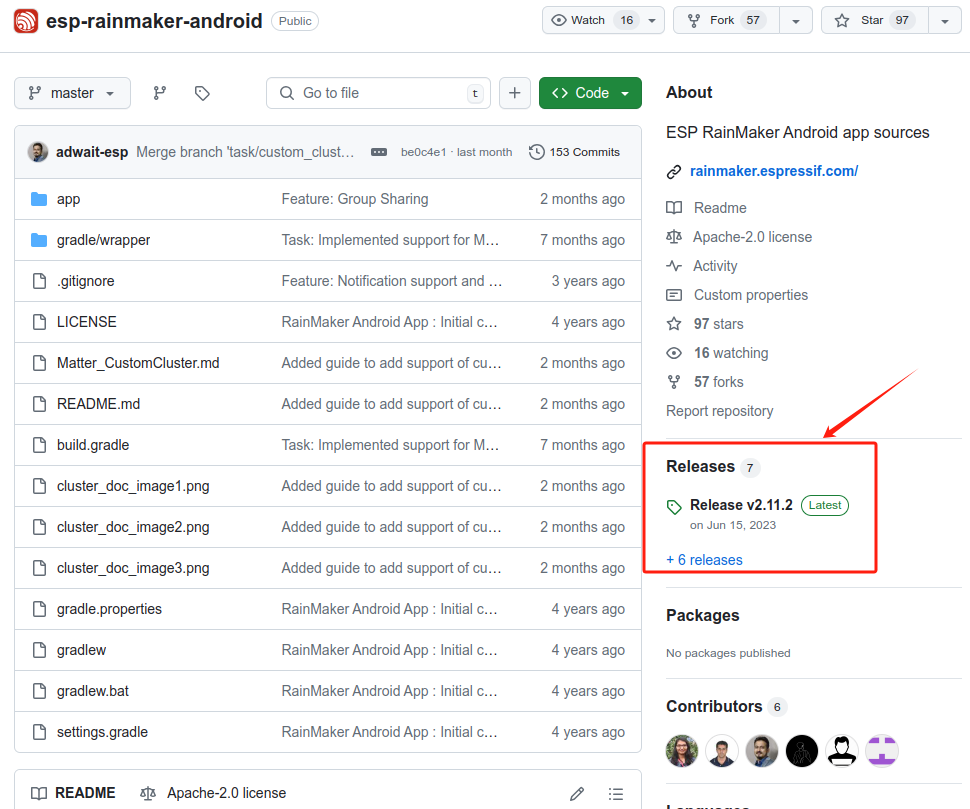Fork the repository
970x809 pixels.
[726, 20]
